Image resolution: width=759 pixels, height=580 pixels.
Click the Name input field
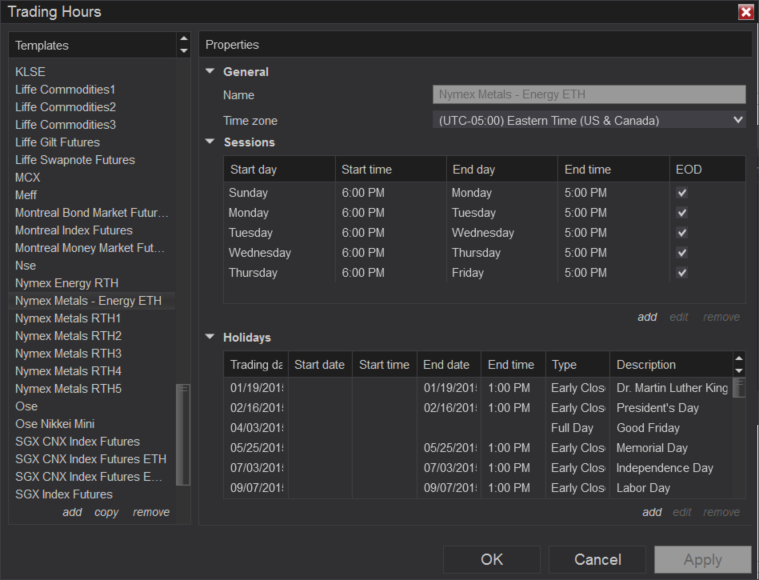pos(589,94)
